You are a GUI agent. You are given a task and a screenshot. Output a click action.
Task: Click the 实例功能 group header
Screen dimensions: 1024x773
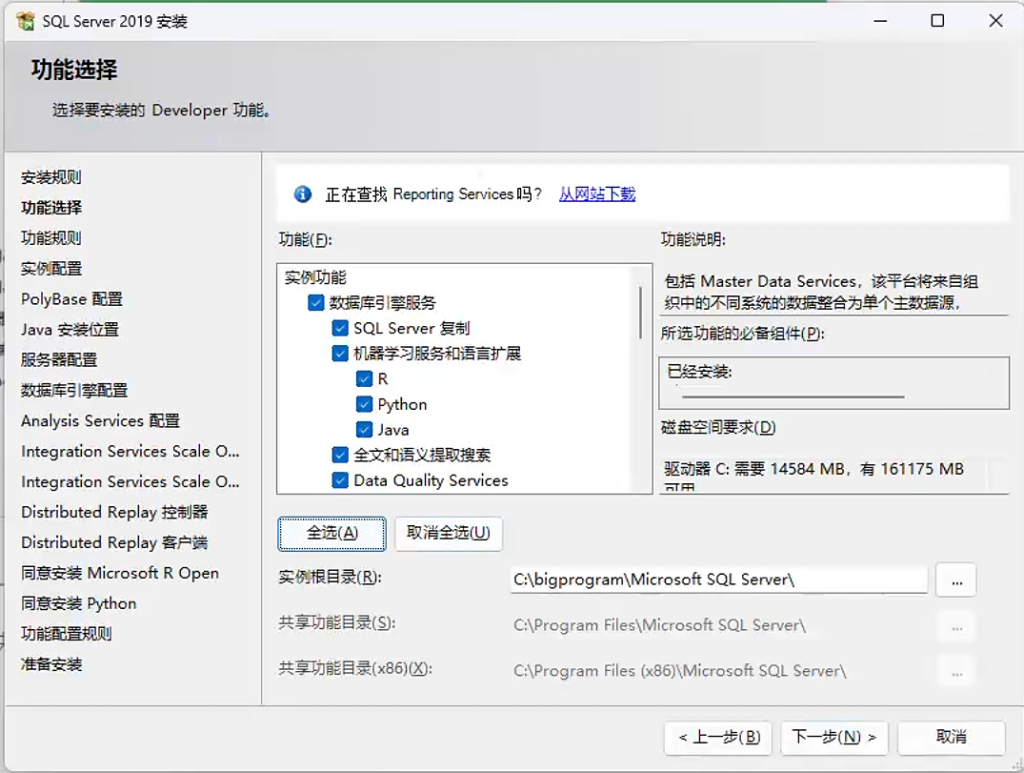point(315,277)
